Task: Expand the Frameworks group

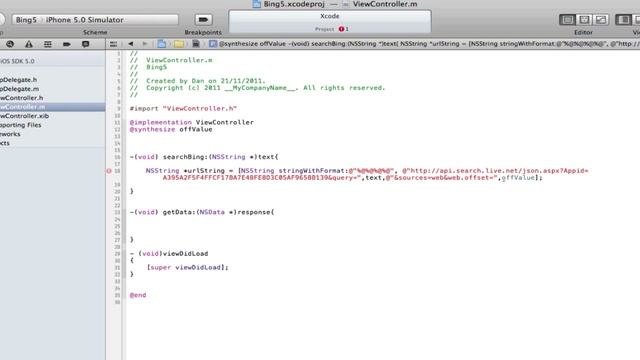Action: (10, 134)
